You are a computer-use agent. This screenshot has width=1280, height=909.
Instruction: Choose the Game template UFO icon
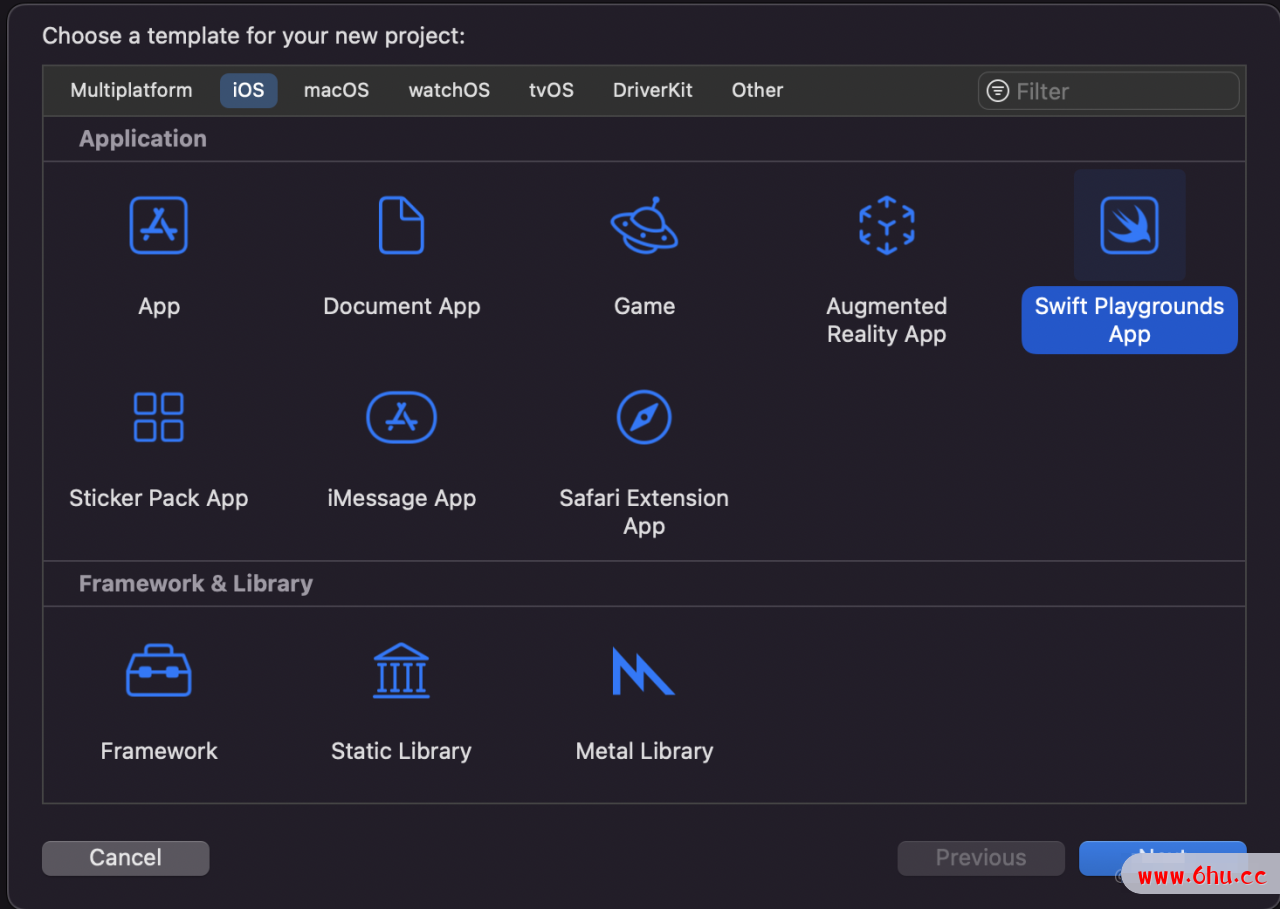[644, 225]
